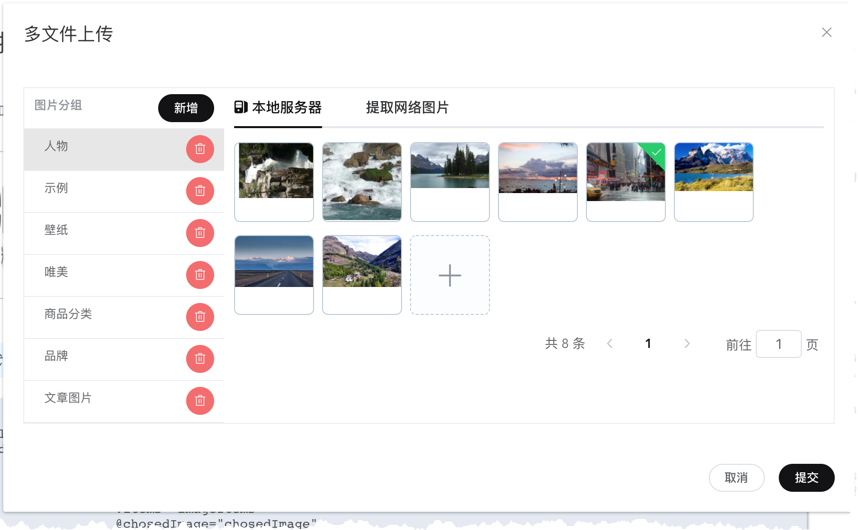Select the 人物 image group
The height and width of the screenshot is (530, 858).
pyautogui.click(x=124, y=149)
